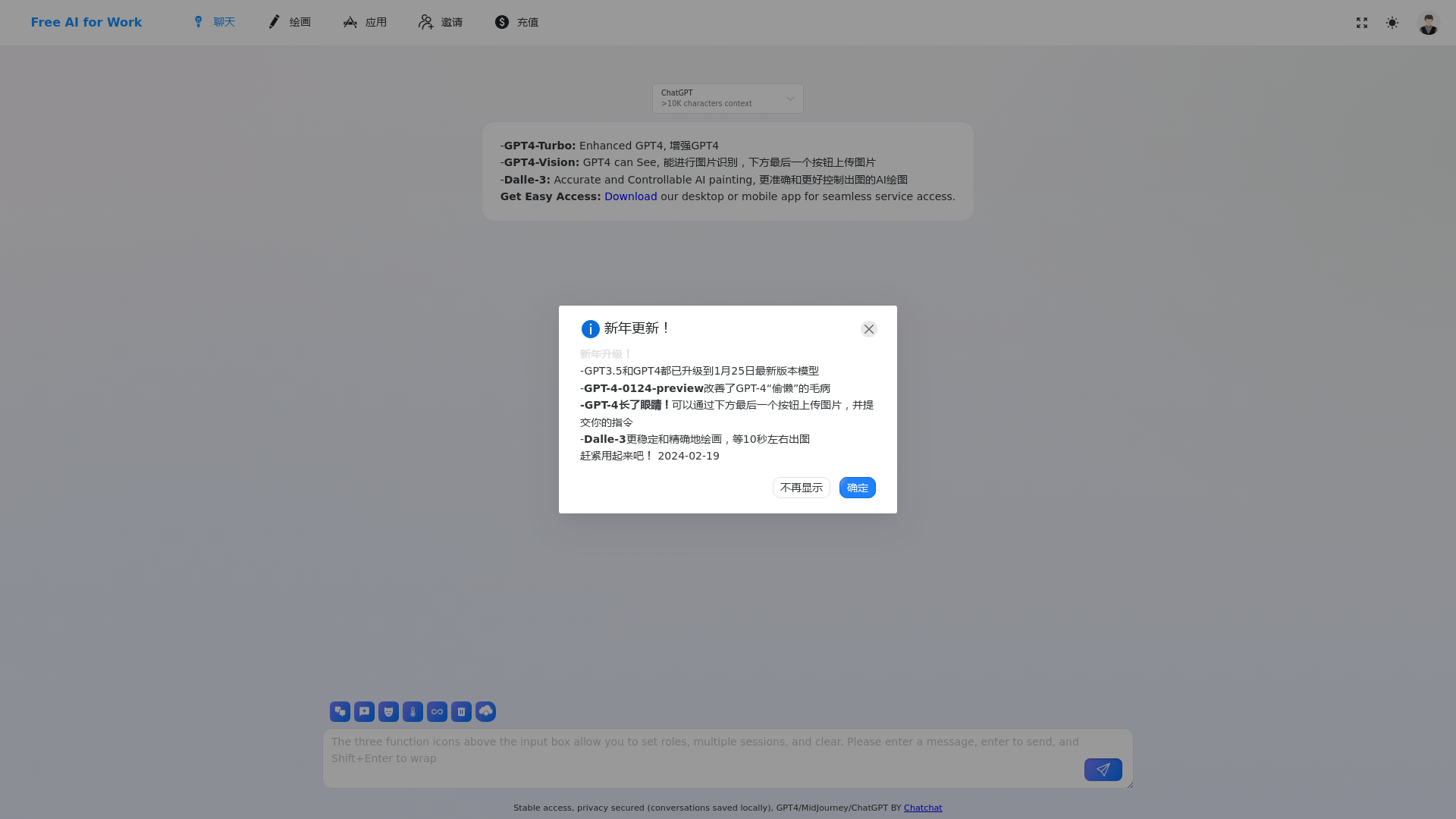The width and height of the screenshot is (1456, 819).
Task: Open the 充值 recharge tab
Action: point(517,23)
